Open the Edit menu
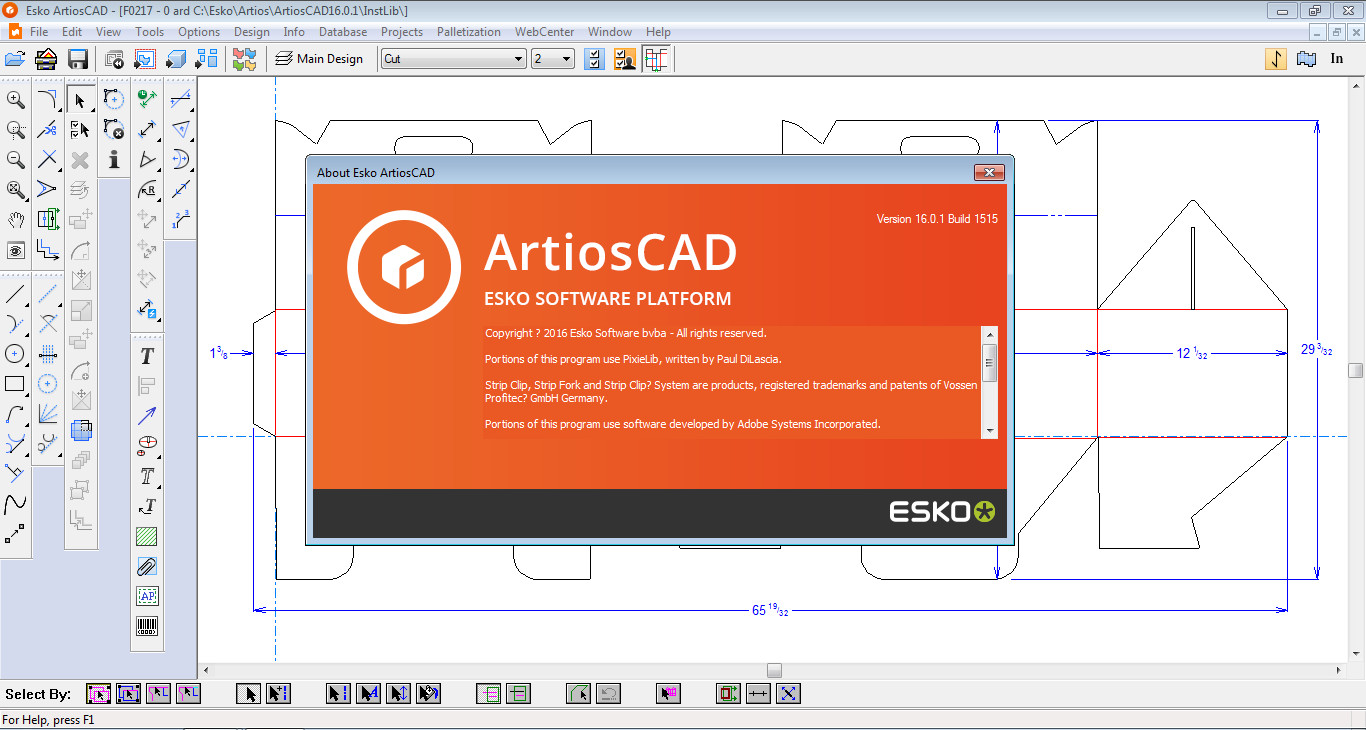Image resolution: width=1366 pixels, height=730 pixels. click(x=72, y=32)
